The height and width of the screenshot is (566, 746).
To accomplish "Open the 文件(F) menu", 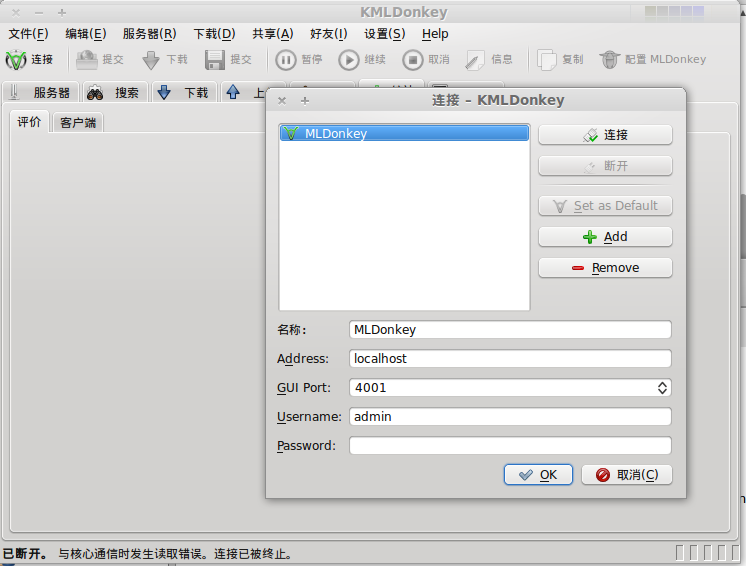I will coord(29,34).
